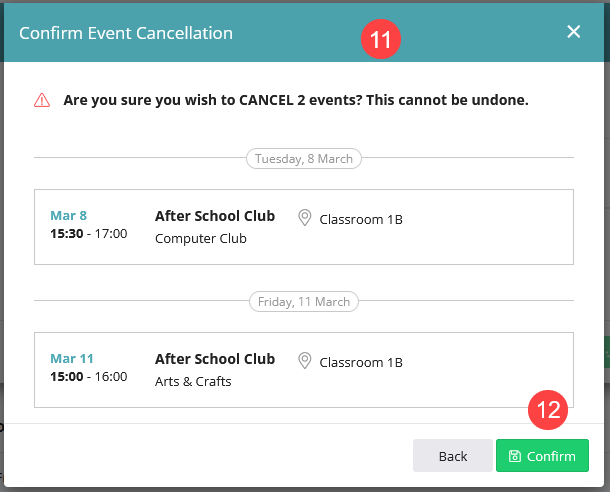Image resolution: width=610 pixels, height=492 pixels.
Task: Close the Confirm Event Cancellation dialog
Action: tap(573, 32)
